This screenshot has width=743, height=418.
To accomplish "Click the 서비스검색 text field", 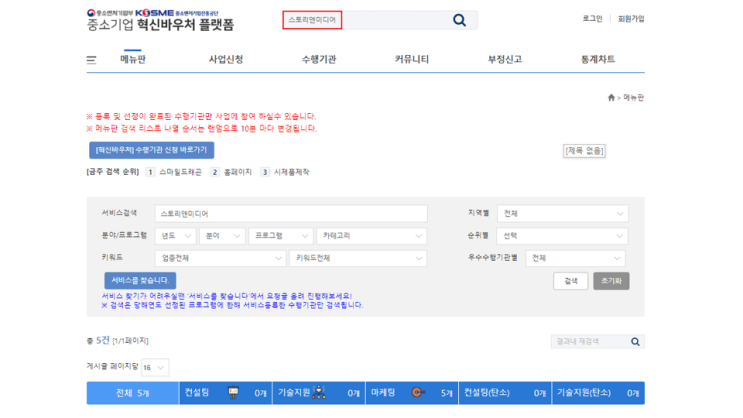I will (x=291, y=214).
